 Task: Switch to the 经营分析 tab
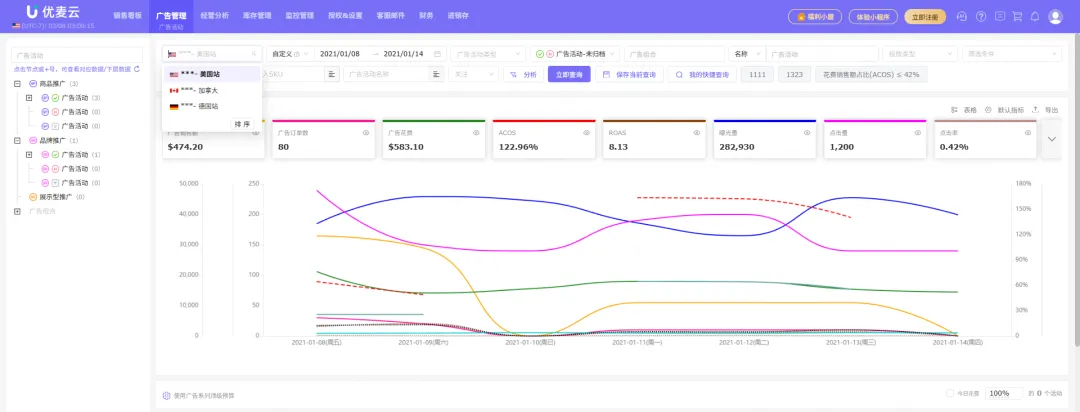[x=214, y=16]
